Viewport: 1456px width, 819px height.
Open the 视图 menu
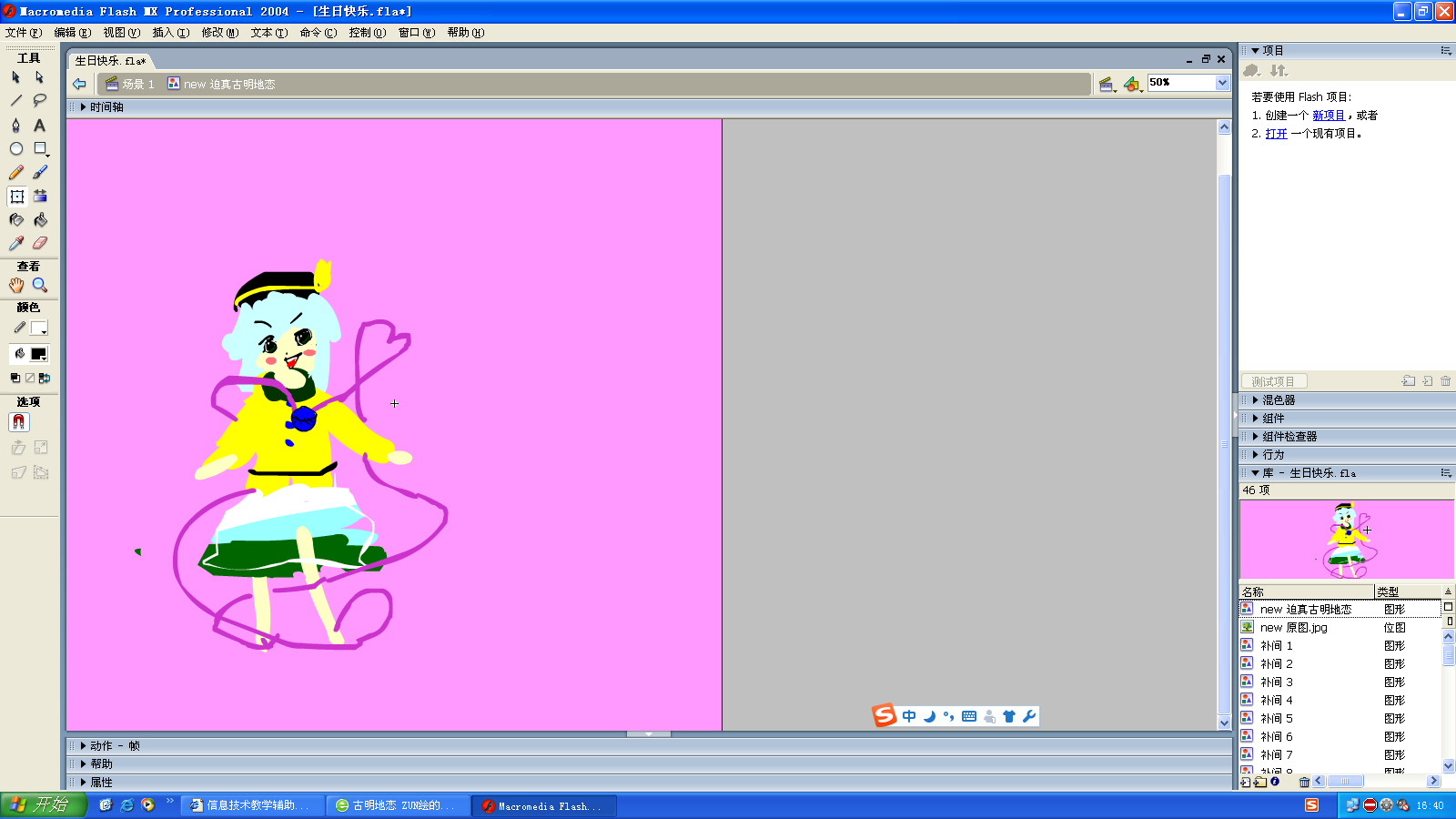click(121, 33)
